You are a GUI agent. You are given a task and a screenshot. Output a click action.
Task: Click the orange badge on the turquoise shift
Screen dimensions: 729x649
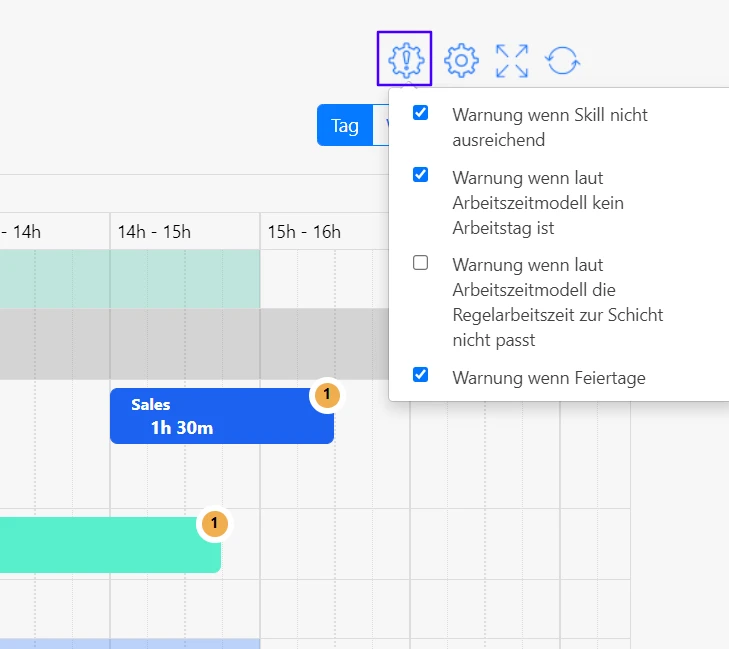(x=213, y=523)
